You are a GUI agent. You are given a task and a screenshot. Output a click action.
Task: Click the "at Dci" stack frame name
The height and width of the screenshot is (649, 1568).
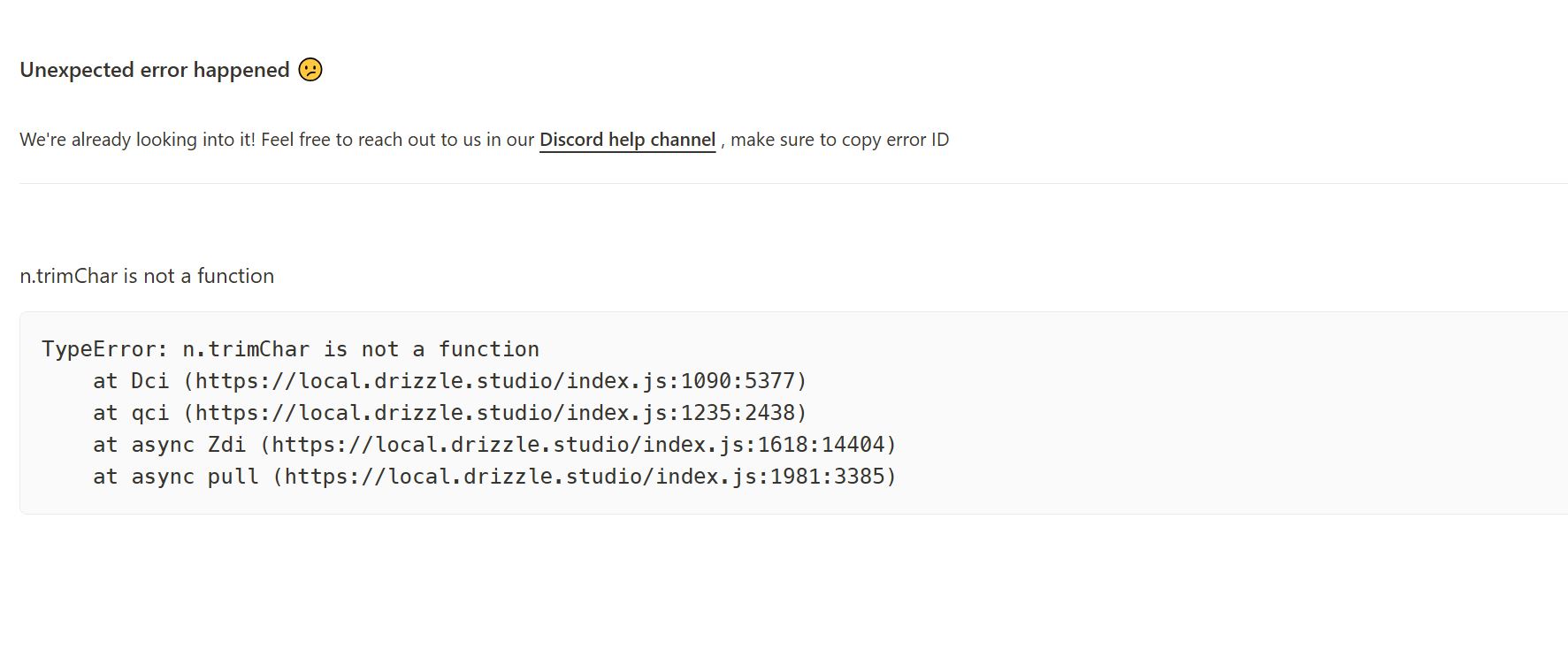pos(131,381)
